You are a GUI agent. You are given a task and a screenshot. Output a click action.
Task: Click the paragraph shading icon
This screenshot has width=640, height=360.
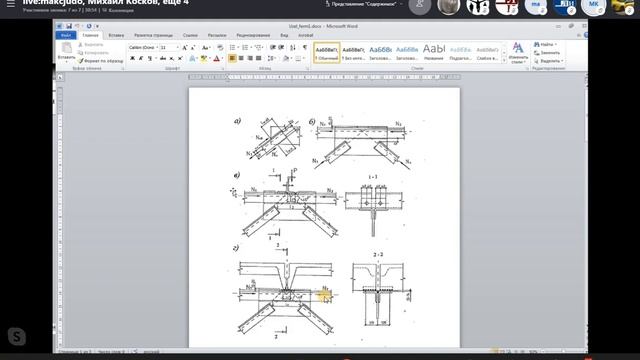click(x=286, y=59)
